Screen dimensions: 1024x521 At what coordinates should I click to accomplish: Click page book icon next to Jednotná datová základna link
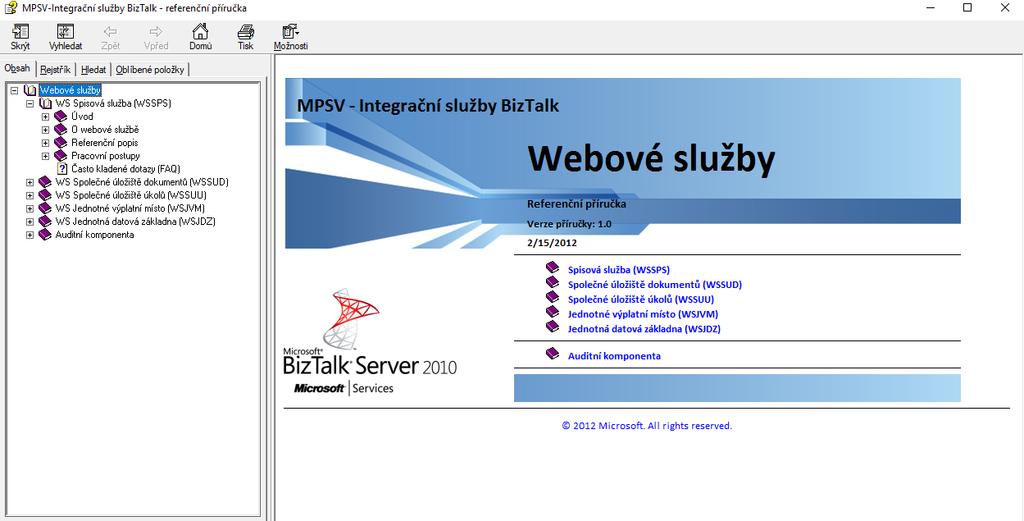pos(552,327)
